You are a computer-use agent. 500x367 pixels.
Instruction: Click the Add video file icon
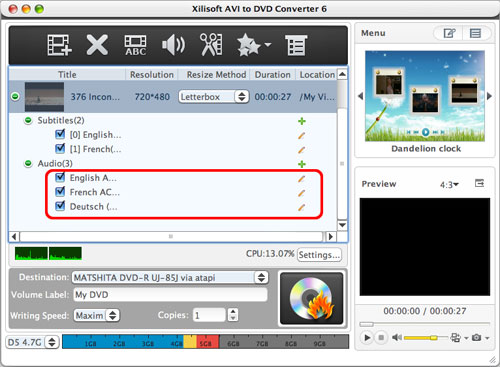59,45
